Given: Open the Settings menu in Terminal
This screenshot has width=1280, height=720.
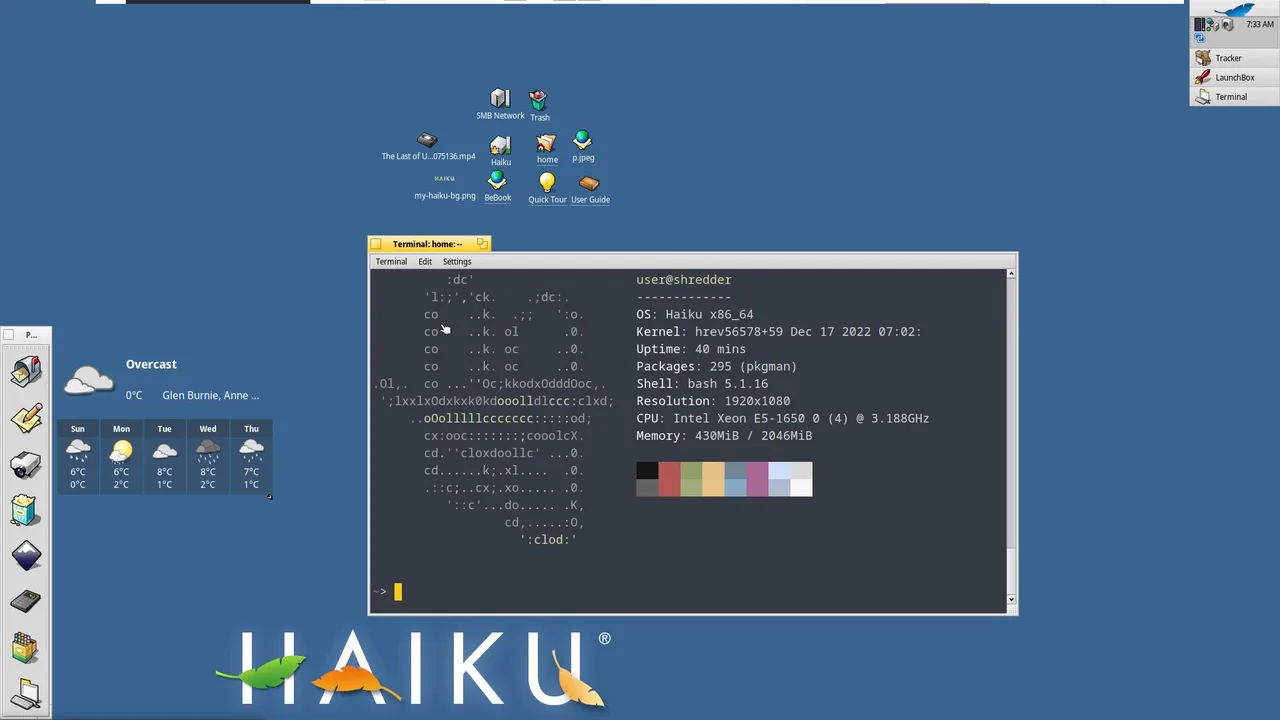Looking at the screenshot, I should (457, 261).
